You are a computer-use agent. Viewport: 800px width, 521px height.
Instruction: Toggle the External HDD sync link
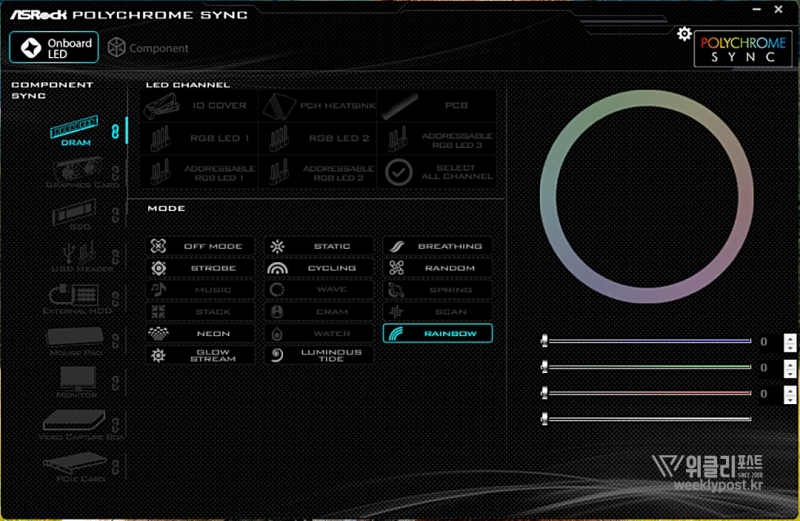click(x=116, y=299)
